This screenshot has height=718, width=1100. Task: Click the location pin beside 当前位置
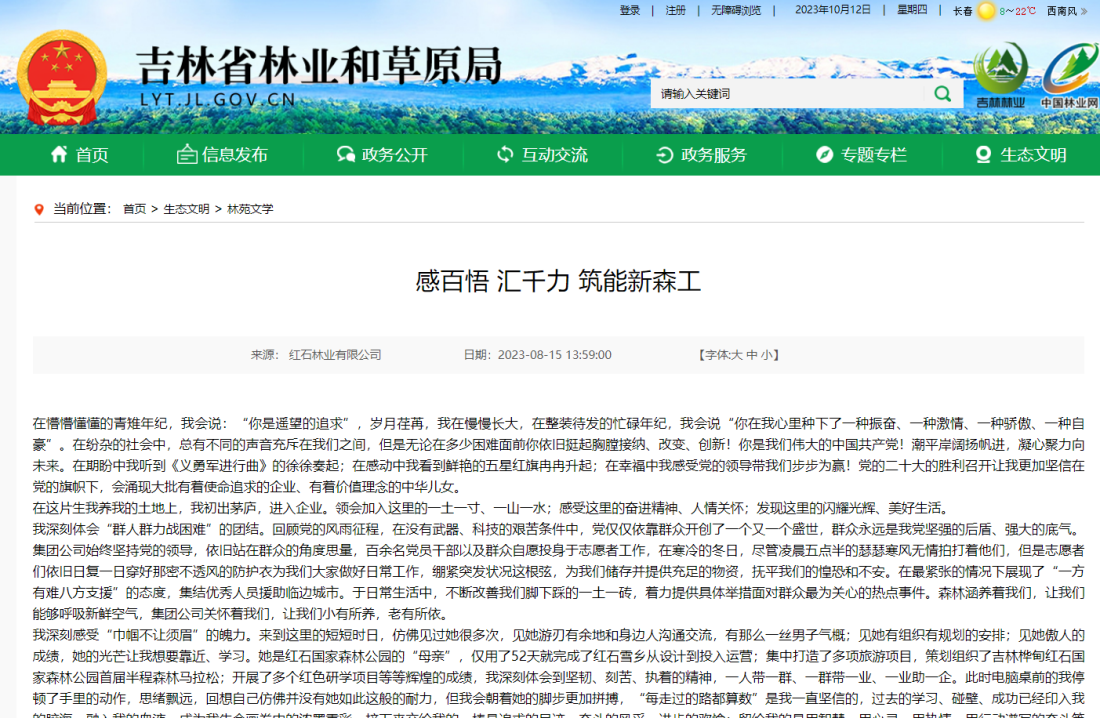click(x=36, y=208)
